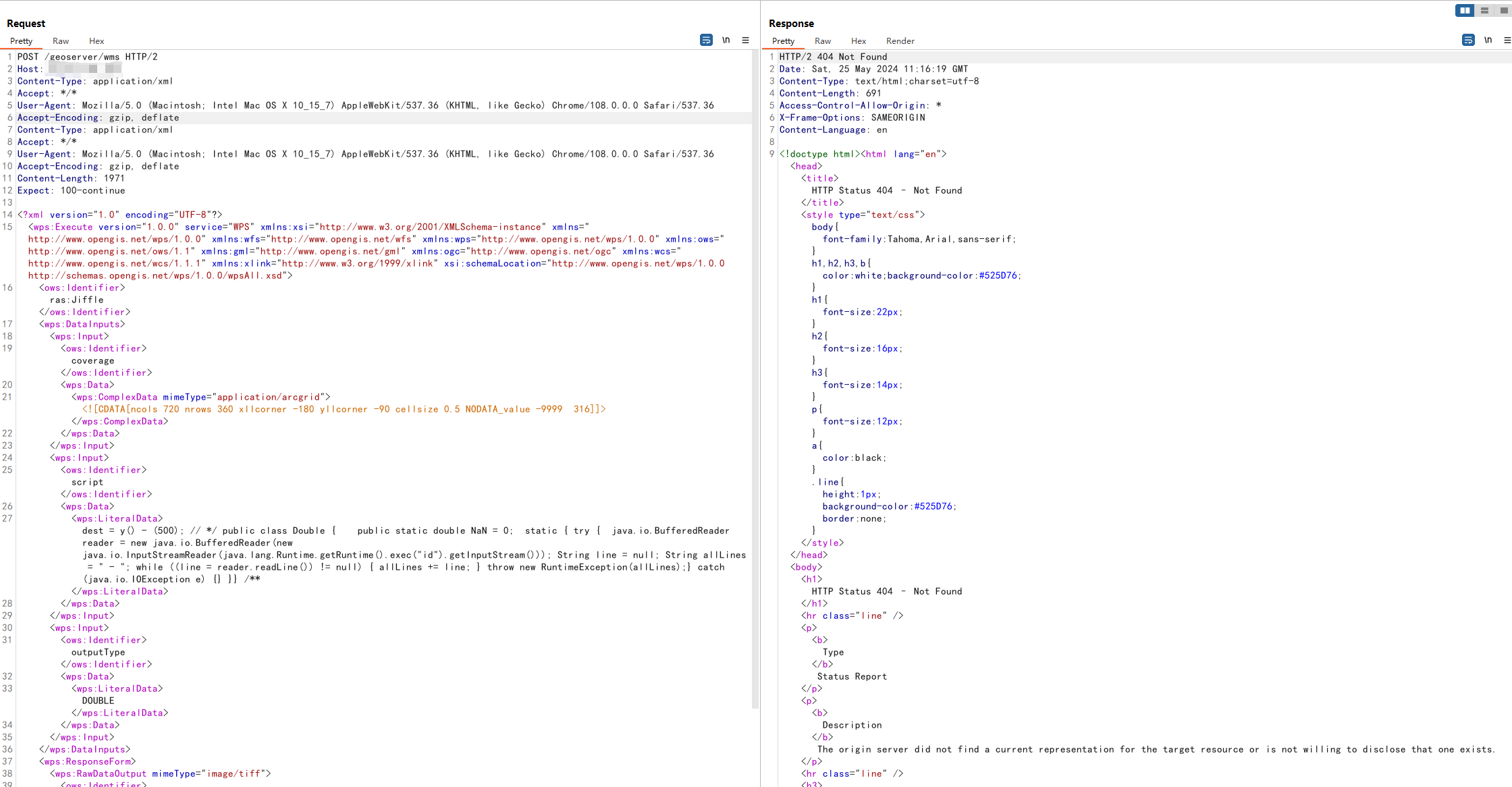Switch Response view to Raw tab

[823, 41]
